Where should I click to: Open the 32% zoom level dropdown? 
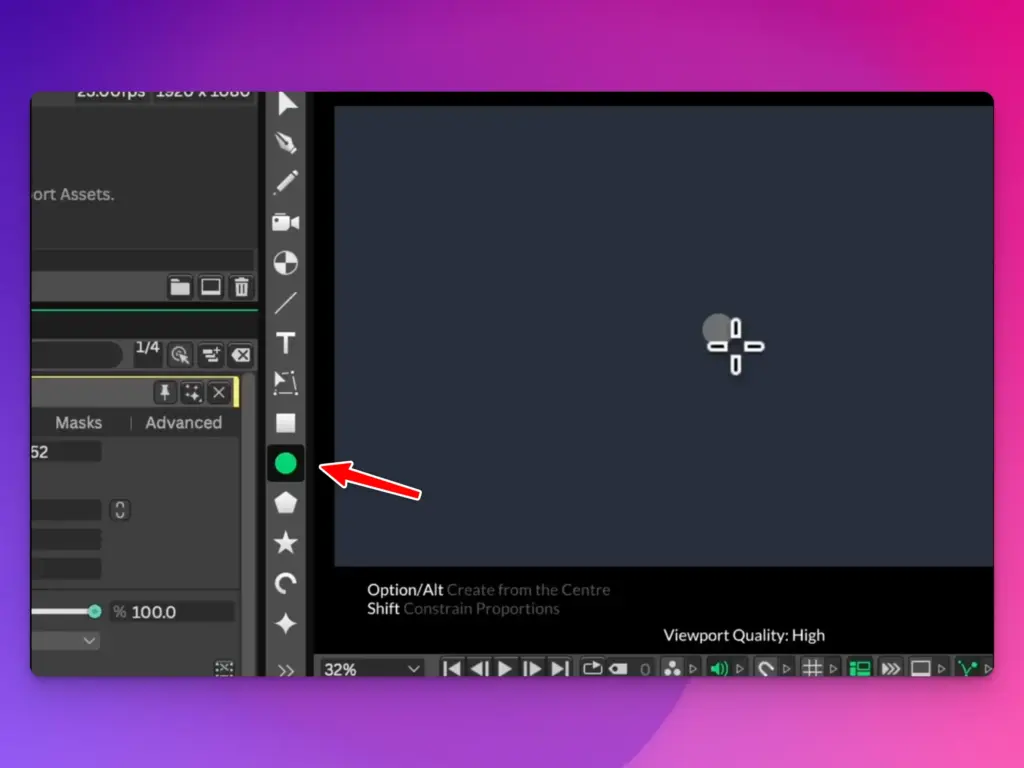[x=371, y=669]
